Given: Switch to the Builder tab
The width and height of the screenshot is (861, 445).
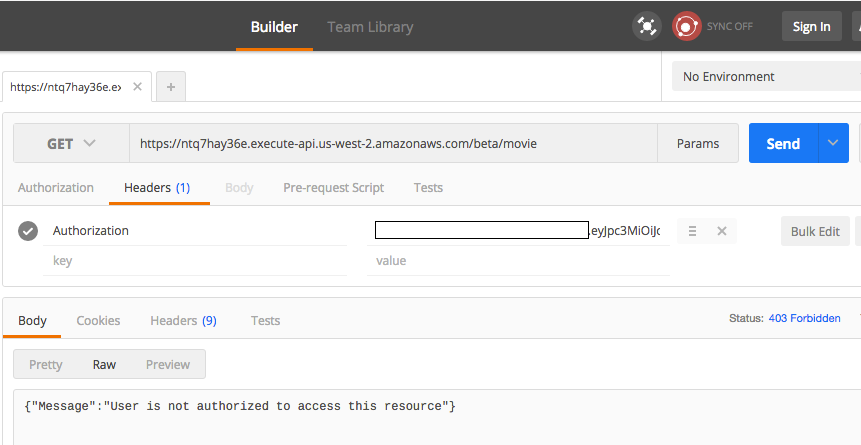Looking at the screenshot, I should 274,27.
